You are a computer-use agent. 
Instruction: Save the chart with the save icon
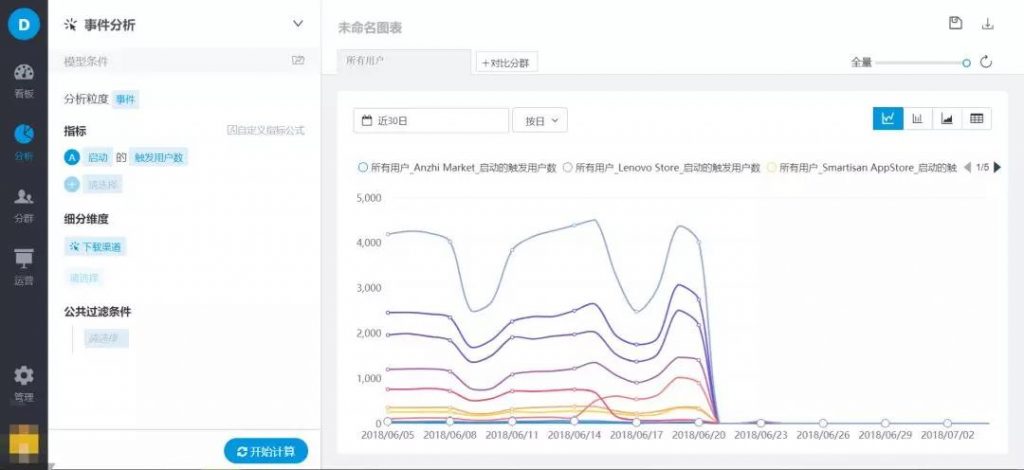click(x=955, y=24)
